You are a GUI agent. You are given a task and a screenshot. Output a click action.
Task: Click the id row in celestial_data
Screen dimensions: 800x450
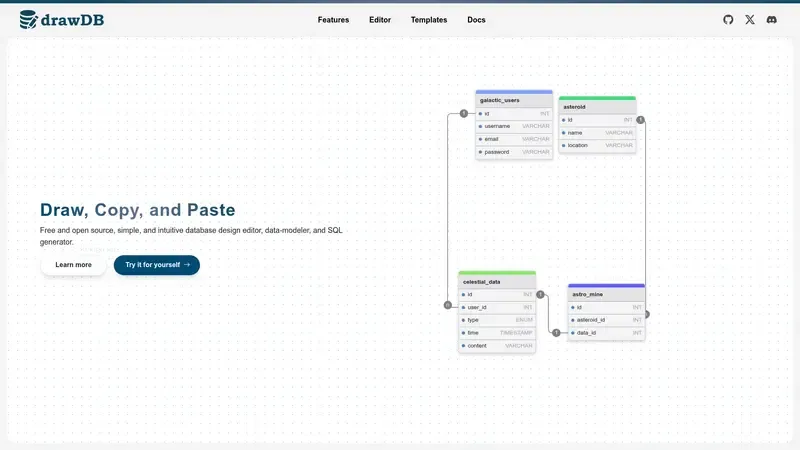tap(497, 294)
